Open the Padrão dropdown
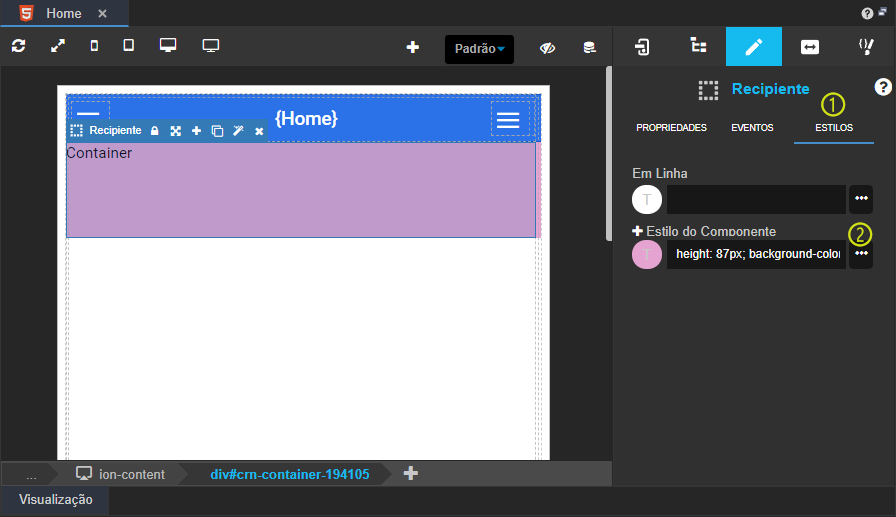896x517 pixels. click(x=479, y=49)
